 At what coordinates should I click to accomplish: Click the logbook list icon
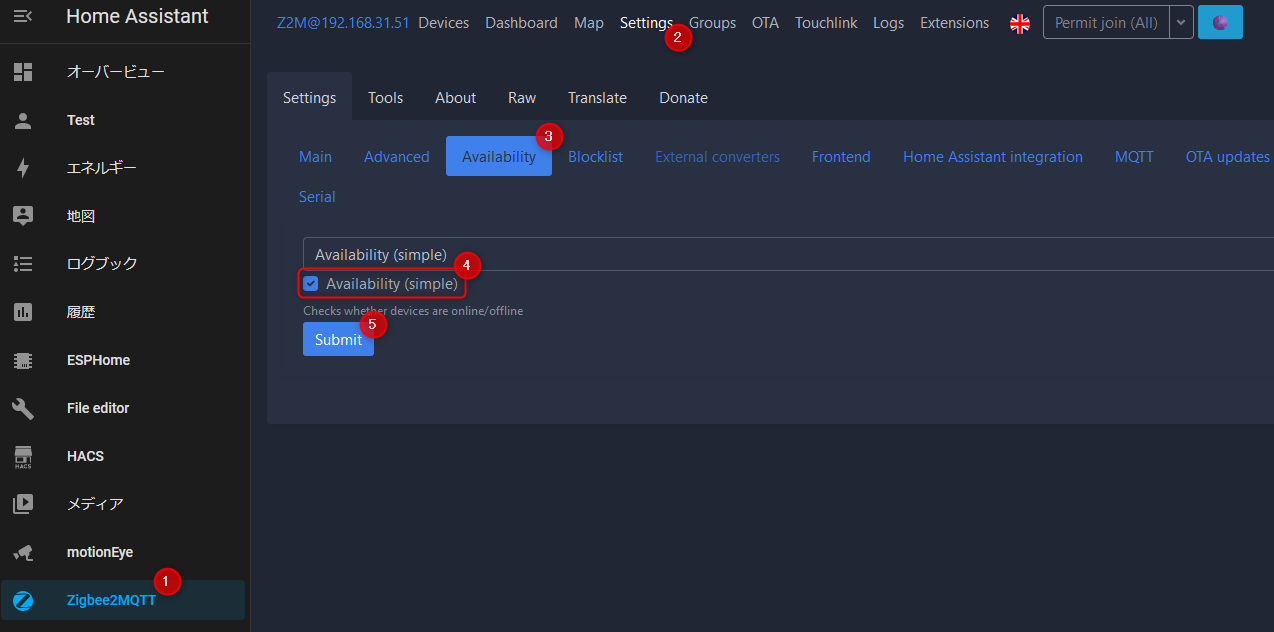(23, 264)
